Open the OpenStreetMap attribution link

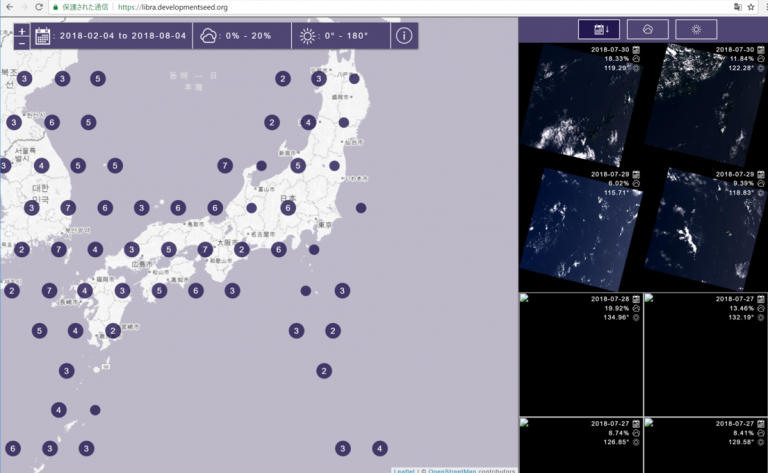(452, 471)
